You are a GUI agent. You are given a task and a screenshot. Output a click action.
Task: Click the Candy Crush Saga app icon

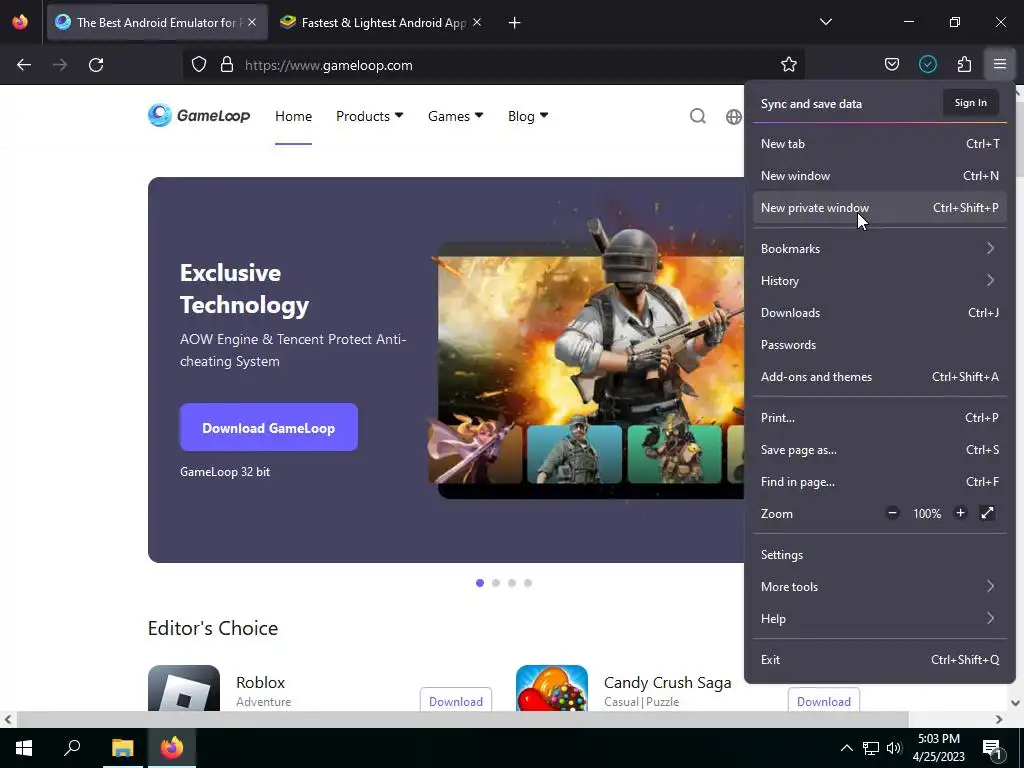[552, 688]
